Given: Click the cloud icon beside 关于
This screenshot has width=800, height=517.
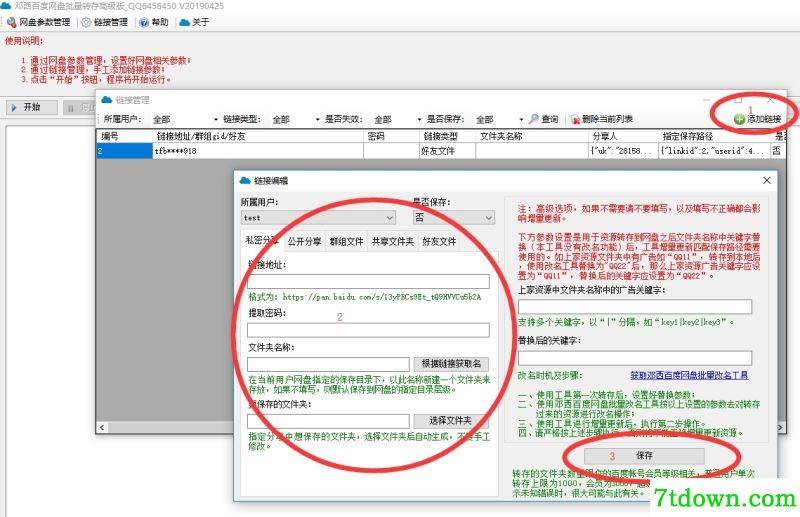Looking at the screenshot, I should [184, 22].
